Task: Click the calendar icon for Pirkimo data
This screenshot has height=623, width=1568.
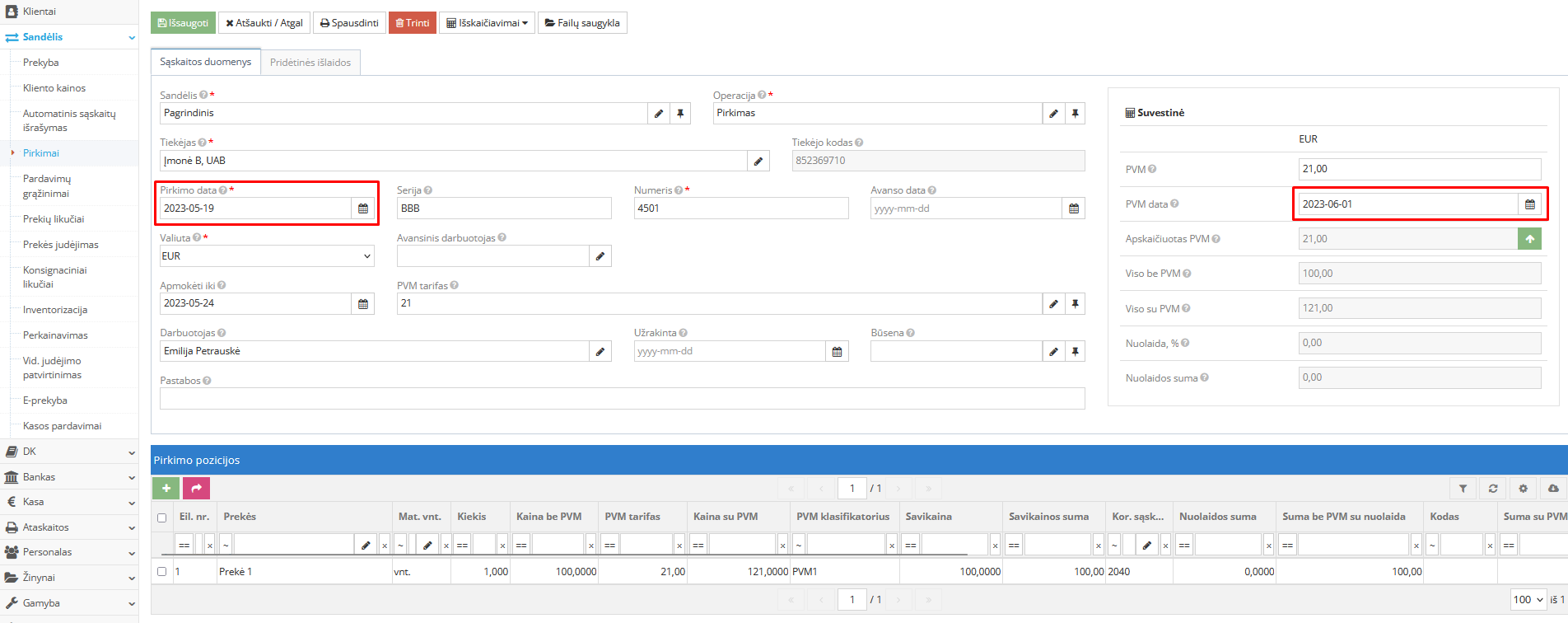Action: pos(363,208)
